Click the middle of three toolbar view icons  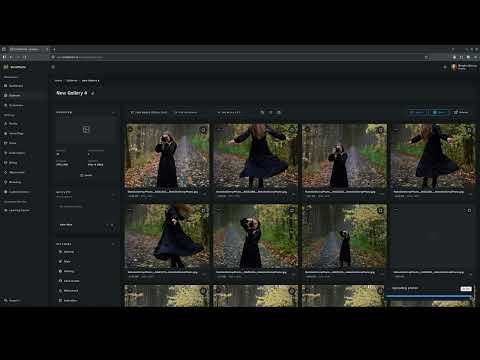(x=271, y=113)
